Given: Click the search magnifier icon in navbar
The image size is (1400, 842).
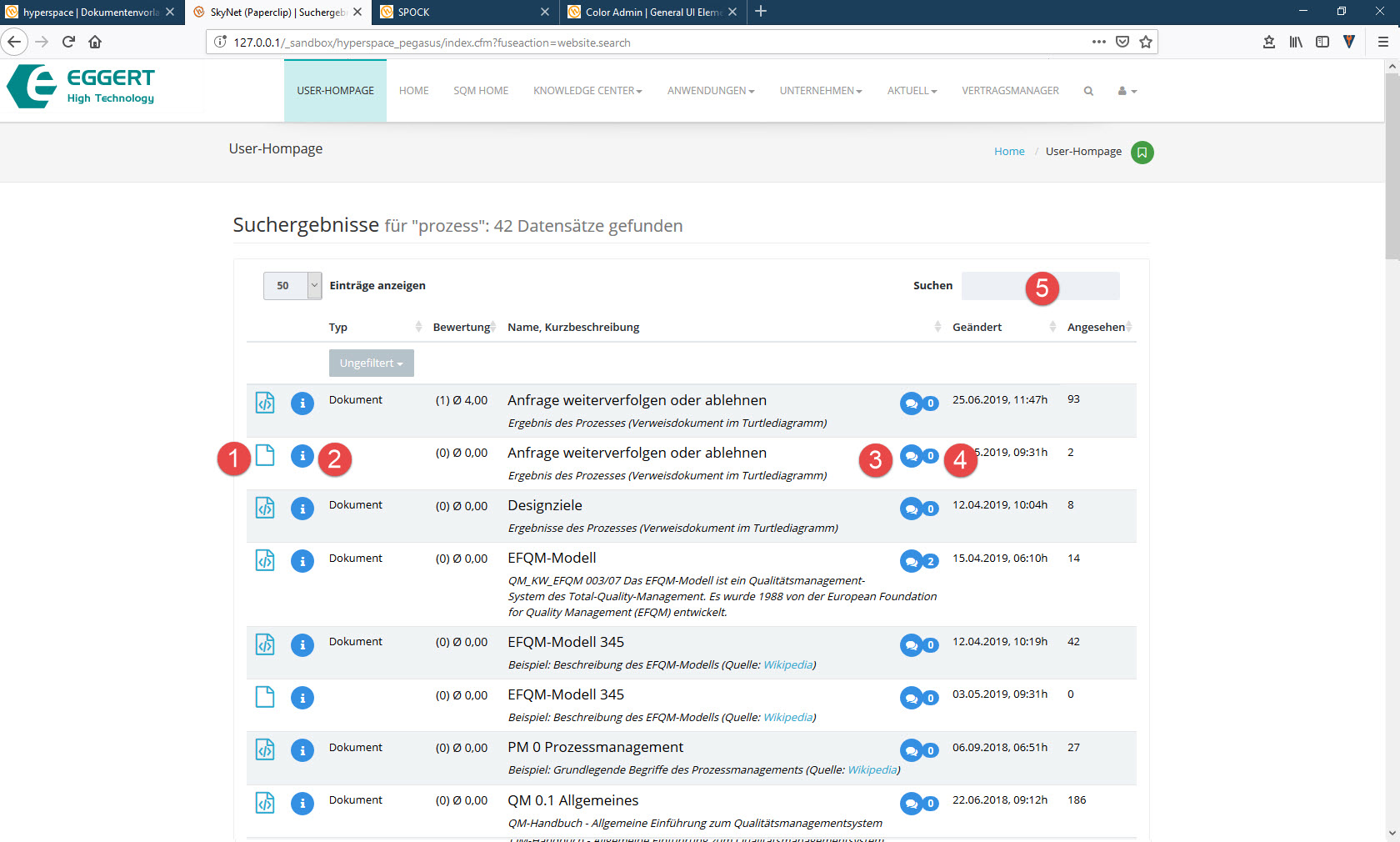Looking at the screenshot, I should [x=1088, y=91].
